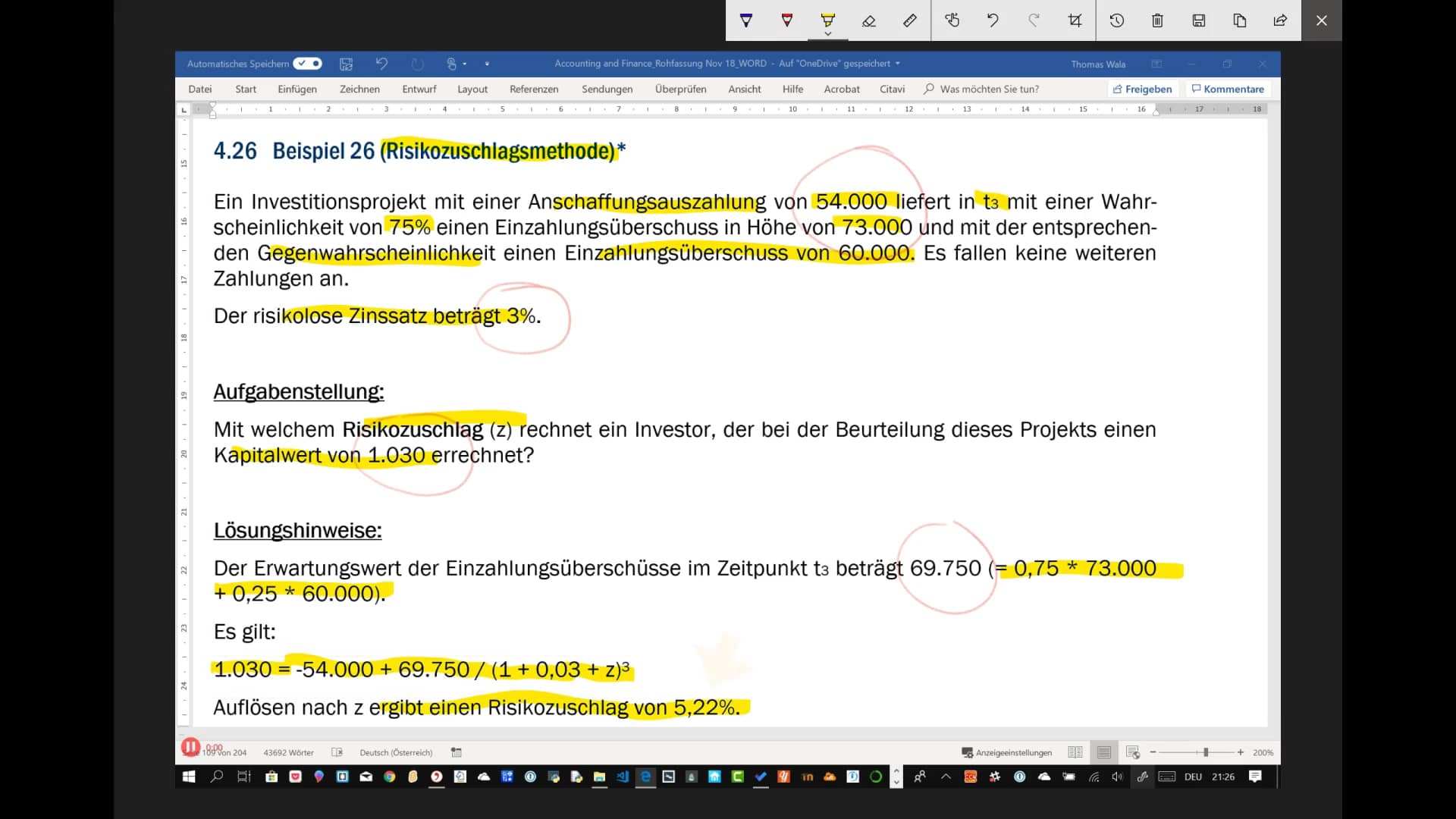The width and height of the screenshot is (1456, 819).
Task: Select the red pencil tool
Action: tap(787, 20)
